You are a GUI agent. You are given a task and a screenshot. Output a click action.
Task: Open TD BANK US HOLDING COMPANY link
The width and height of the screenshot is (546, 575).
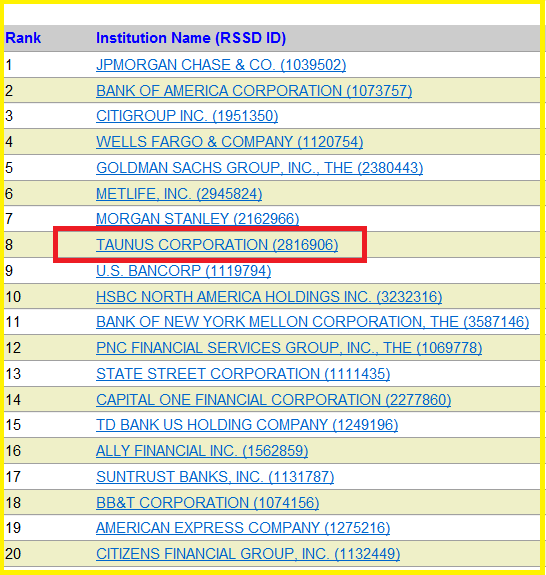(247, 425)
